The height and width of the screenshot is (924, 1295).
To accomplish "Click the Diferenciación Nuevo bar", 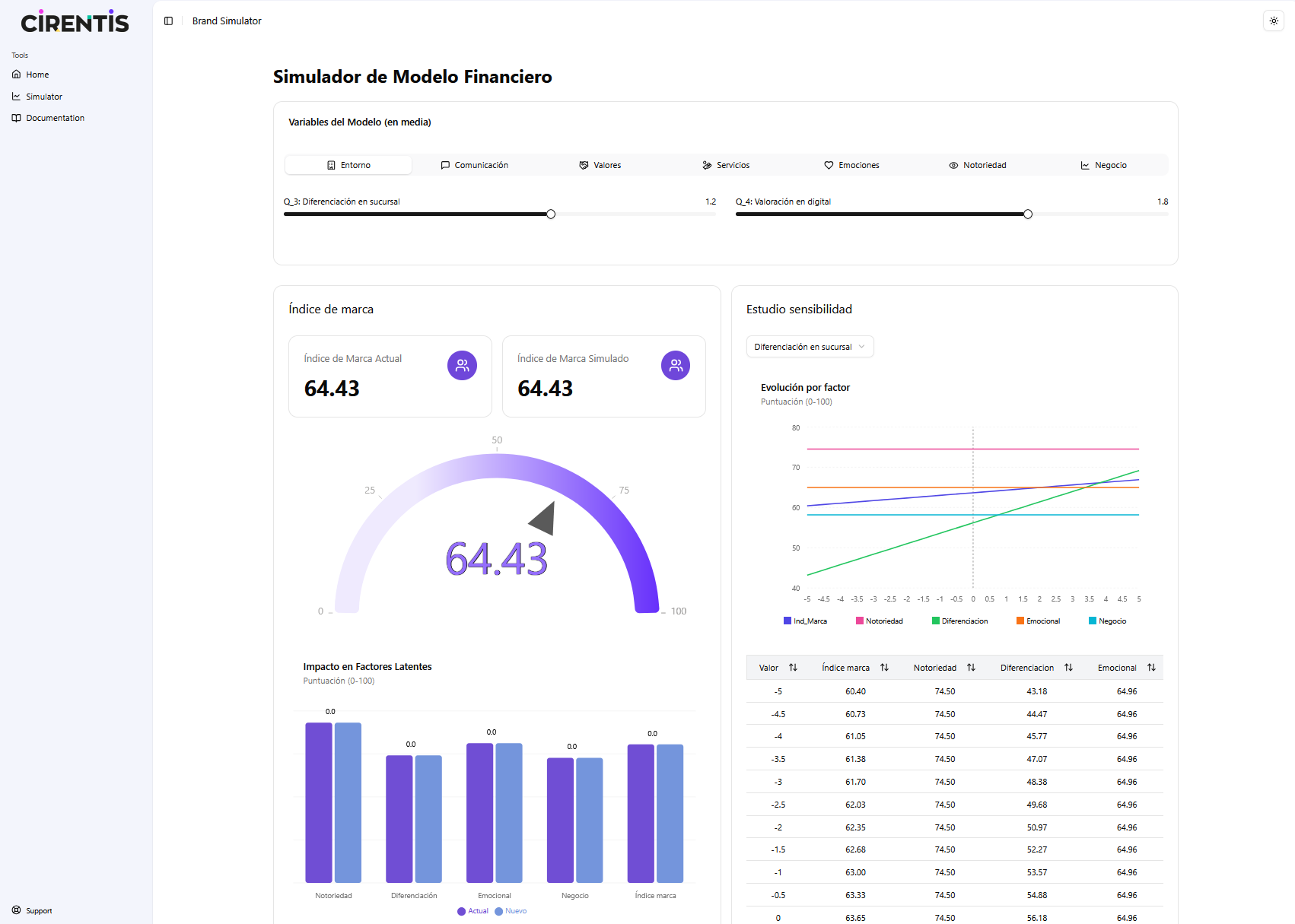I will [428, 819].
